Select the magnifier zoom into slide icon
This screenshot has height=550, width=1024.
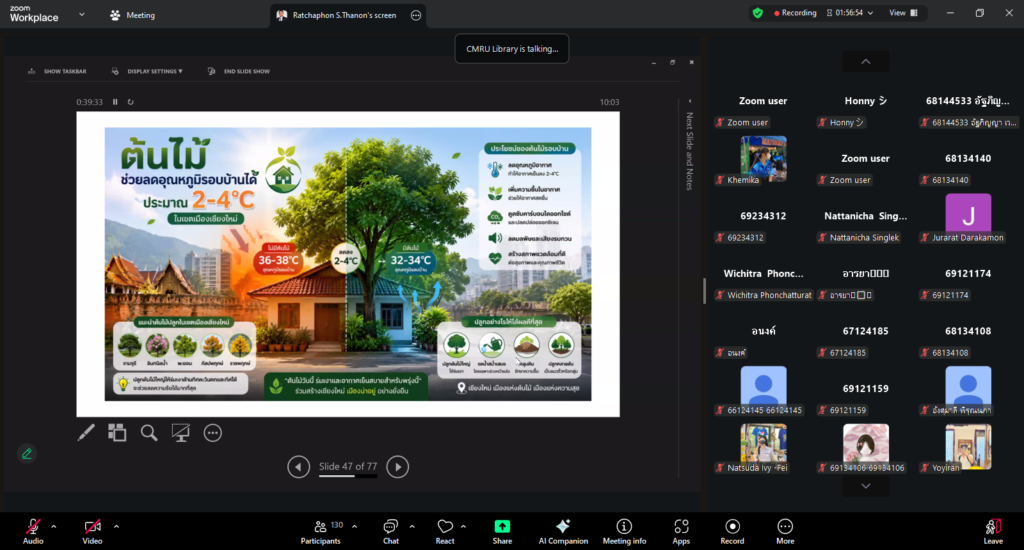coord(149,432)
